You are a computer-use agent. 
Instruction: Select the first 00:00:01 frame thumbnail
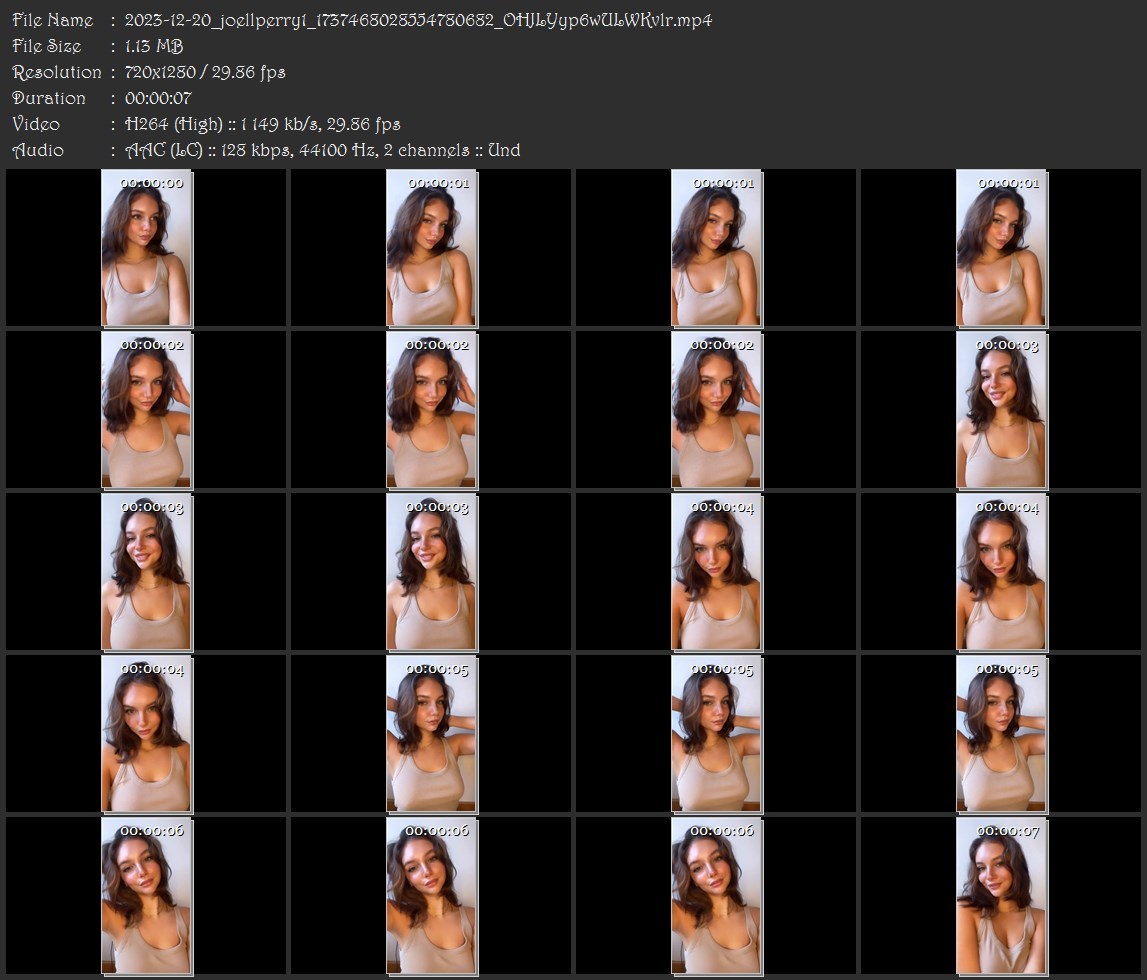click(432, 248)
